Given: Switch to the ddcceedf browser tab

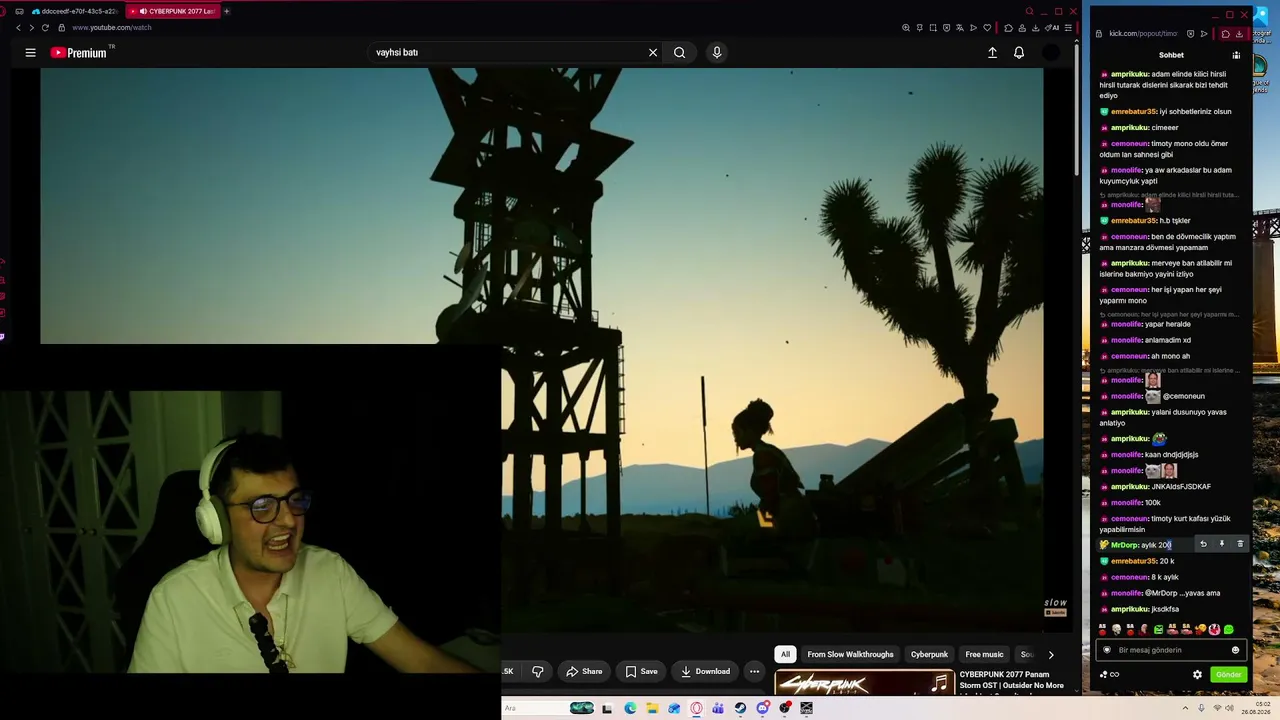Looking at the screenshot, I should (75, 11).
